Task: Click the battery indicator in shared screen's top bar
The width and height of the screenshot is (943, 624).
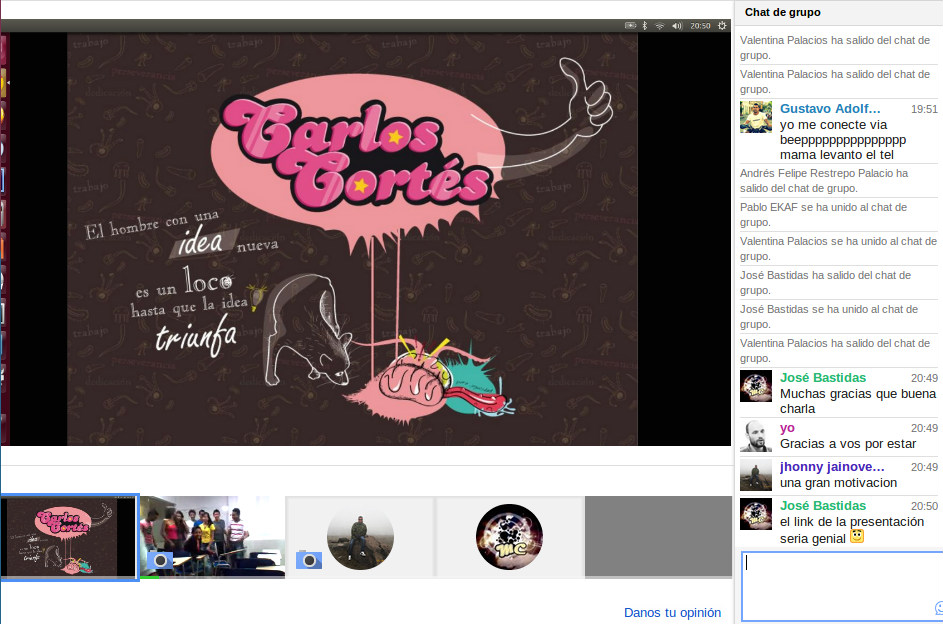Action: click(630, 26)
